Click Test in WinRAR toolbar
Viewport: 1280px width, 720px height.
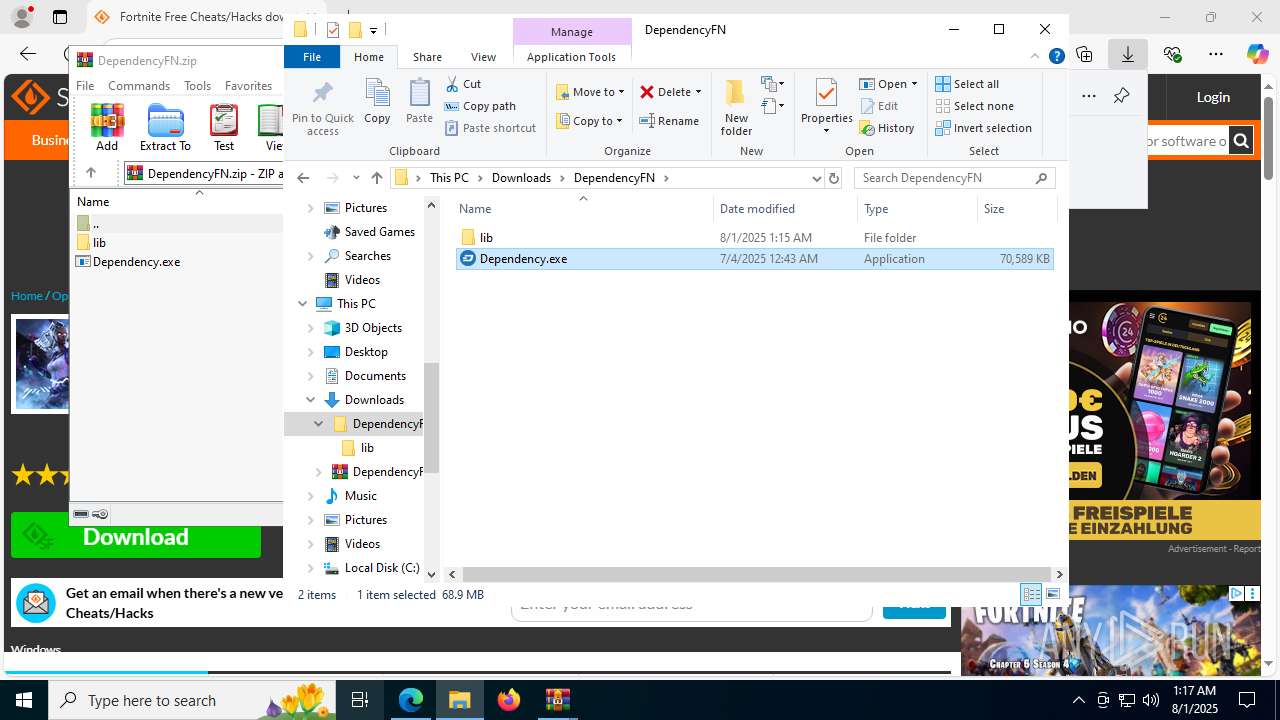(x=224, y=127)
